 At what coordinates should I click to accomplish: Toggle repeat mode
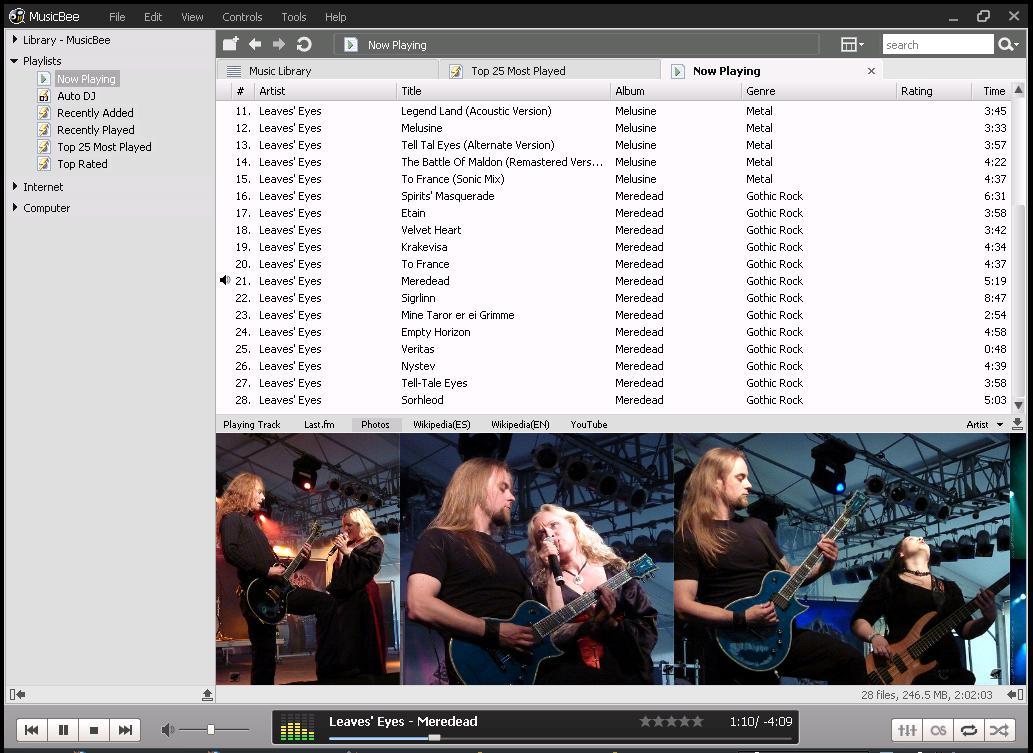coord(968,730)
